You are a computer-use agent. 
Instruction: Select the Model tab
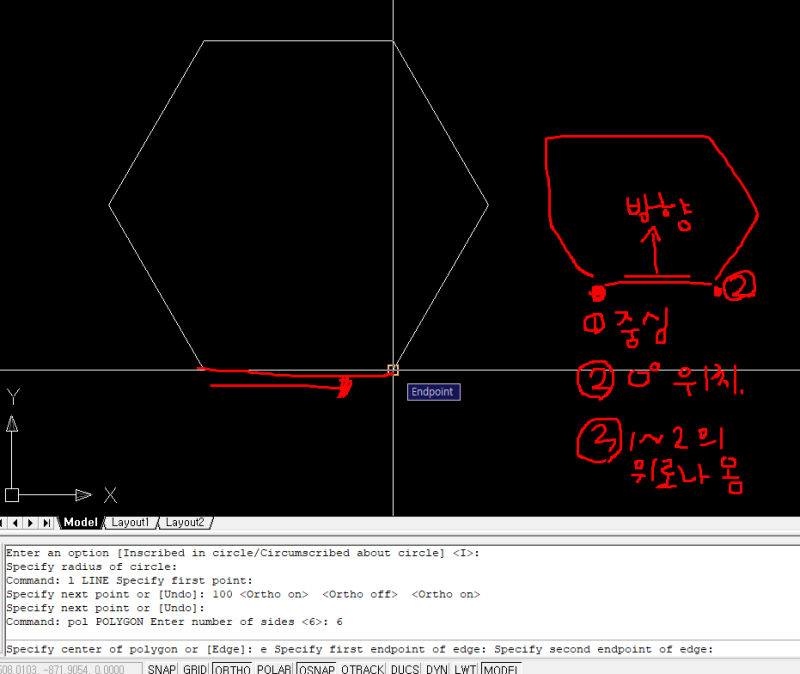(80, 521)
